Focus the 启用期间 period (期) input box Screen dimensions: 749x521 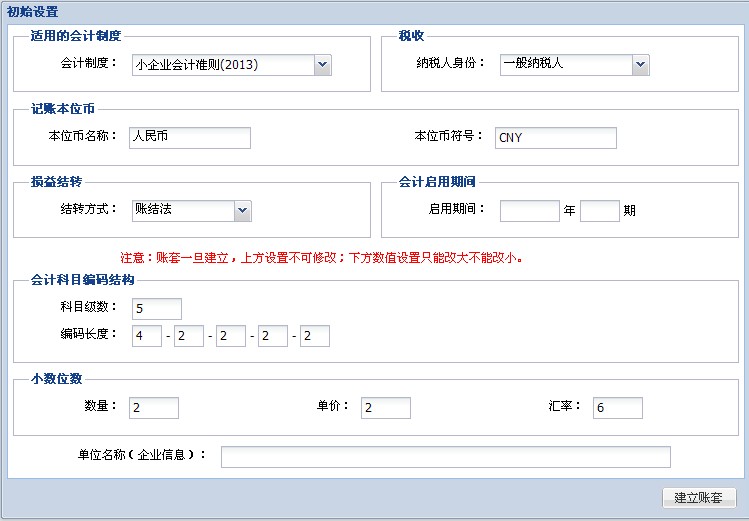click(x=600, y=210)
